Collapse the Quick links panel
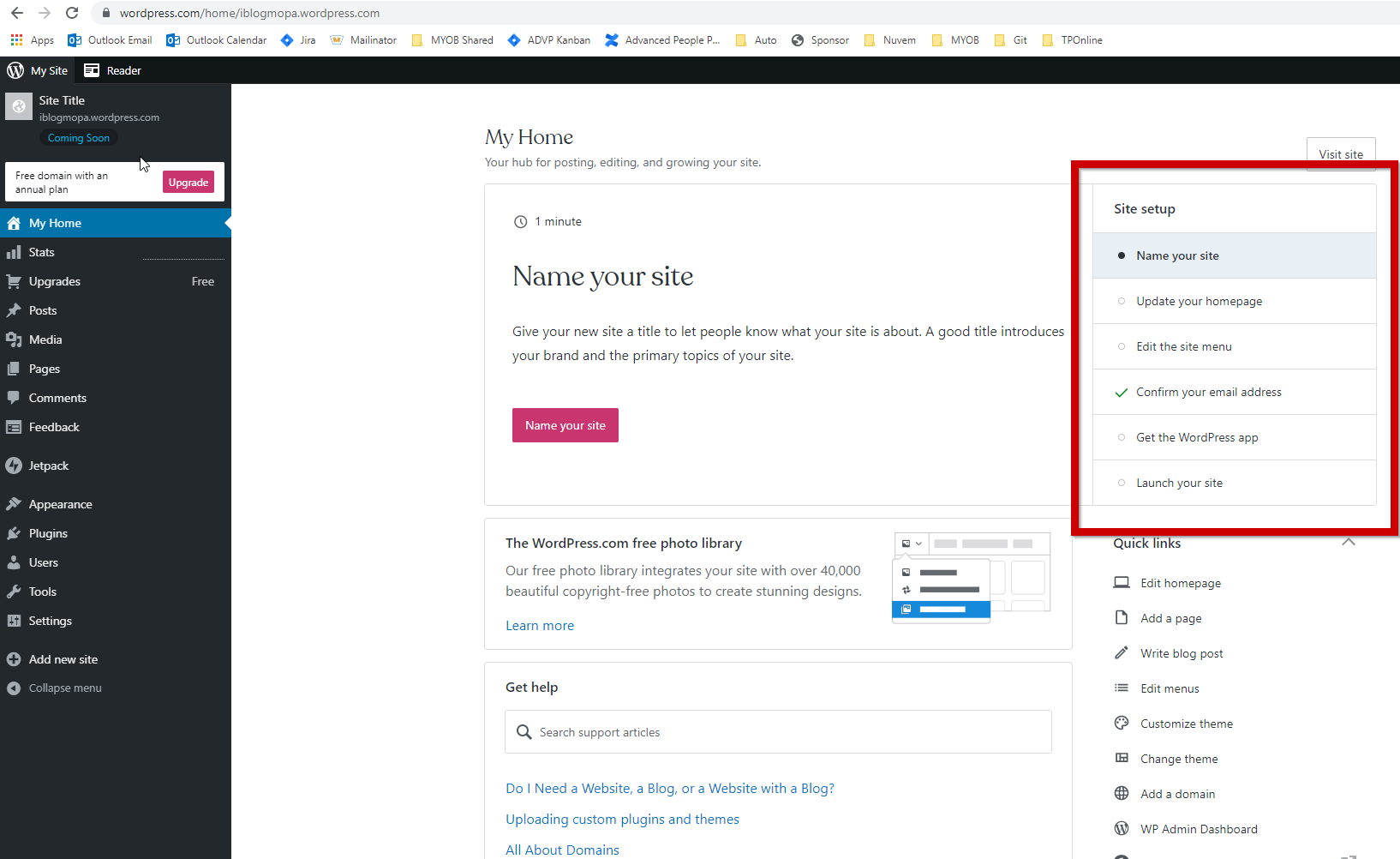1400x859 pixels. click(x=1348, y=542)
